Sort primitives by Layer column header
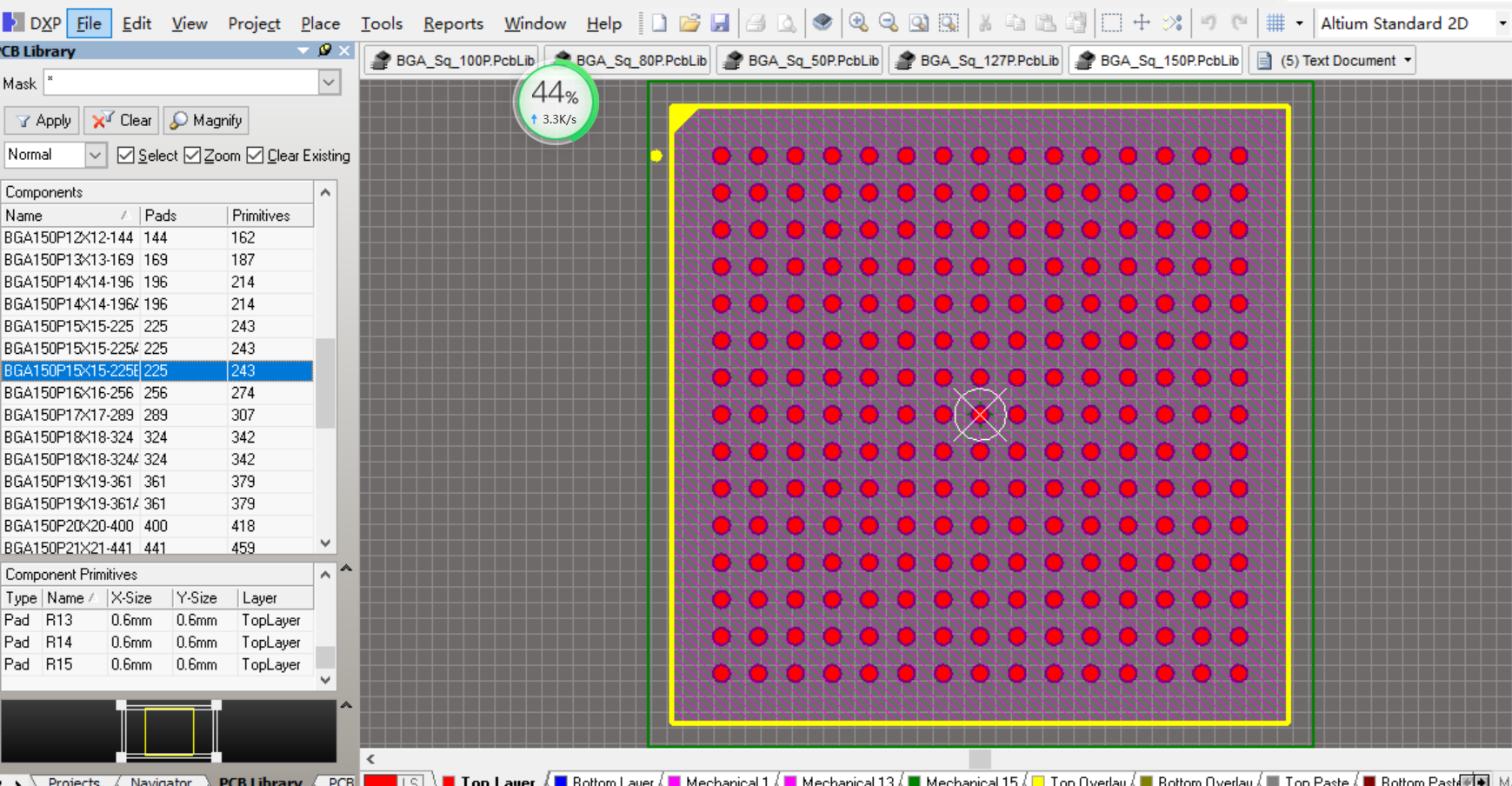This screenshot has height=786, width=1512. pos(275,597)
